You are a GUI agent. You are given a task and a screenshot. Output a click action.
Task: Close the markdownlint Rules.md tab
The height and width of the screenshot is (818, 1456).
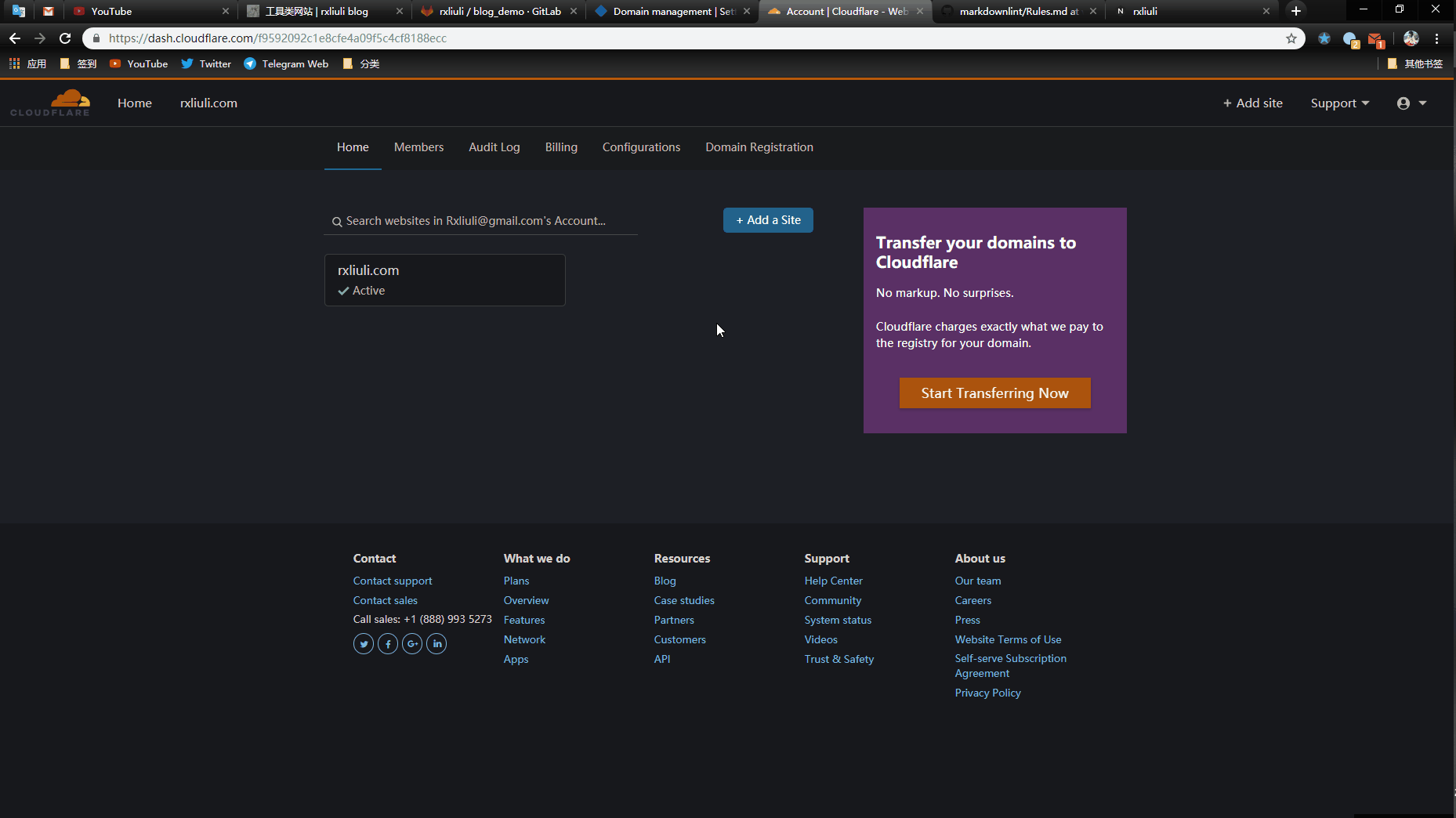coord(1093,11)
